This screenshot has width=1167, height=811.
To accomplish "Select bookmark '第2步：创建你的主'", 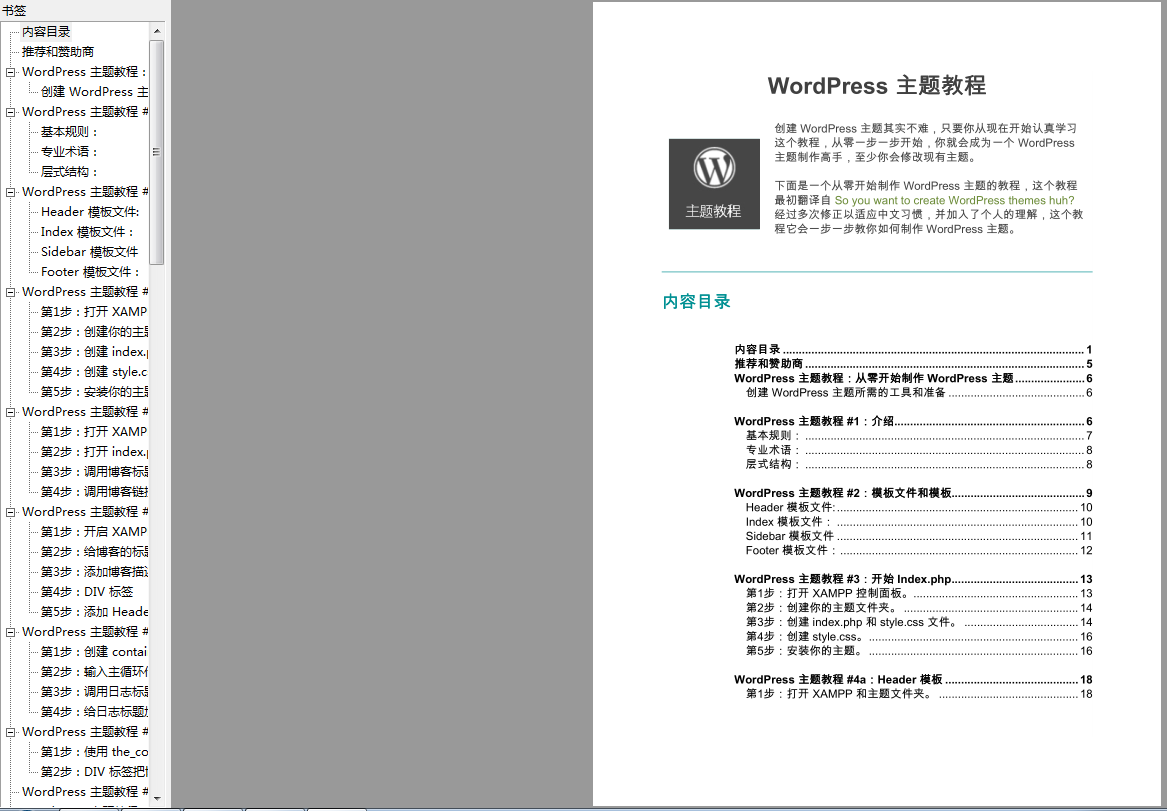I will 95,332.
